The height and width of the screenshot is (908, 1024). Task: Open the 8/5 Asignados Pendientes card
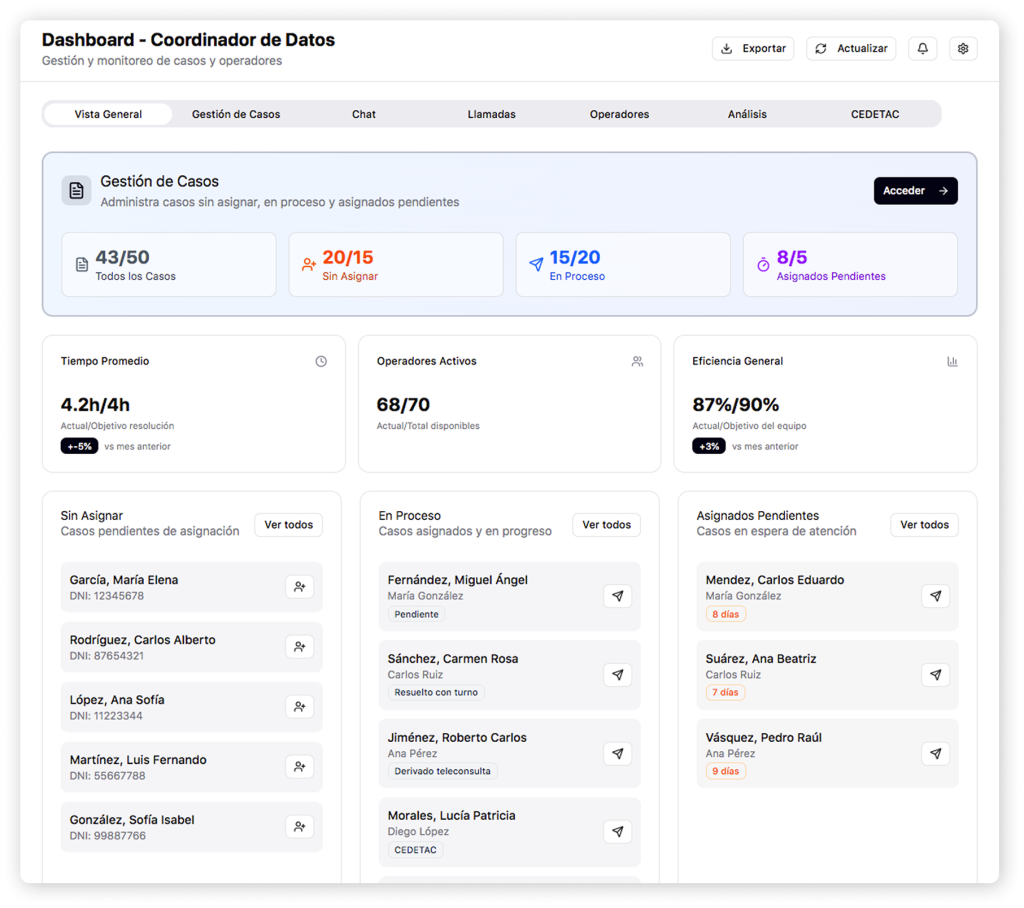tap(850, 265)
